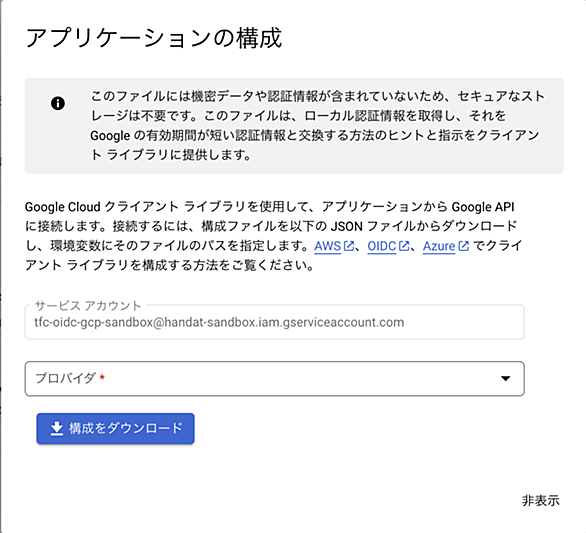Click the アプリケーションの構成 dialog title

pyautogui.click(x=154, y=38)
